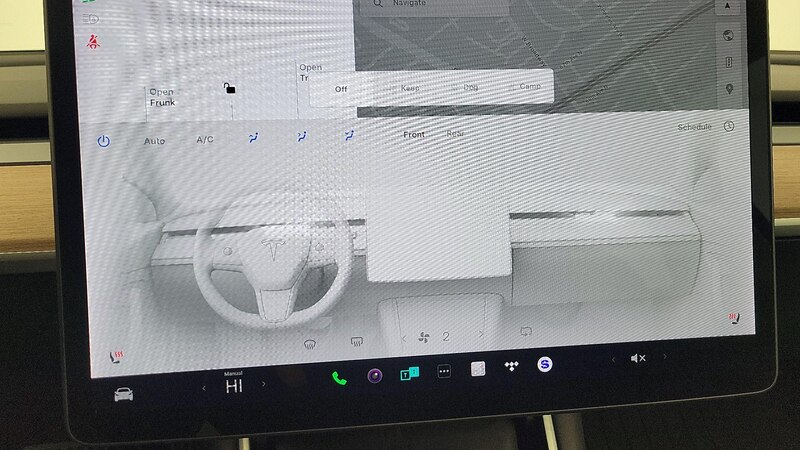Activate the rear window defrost icon
The image size is (800, 450).
[357, 341]
